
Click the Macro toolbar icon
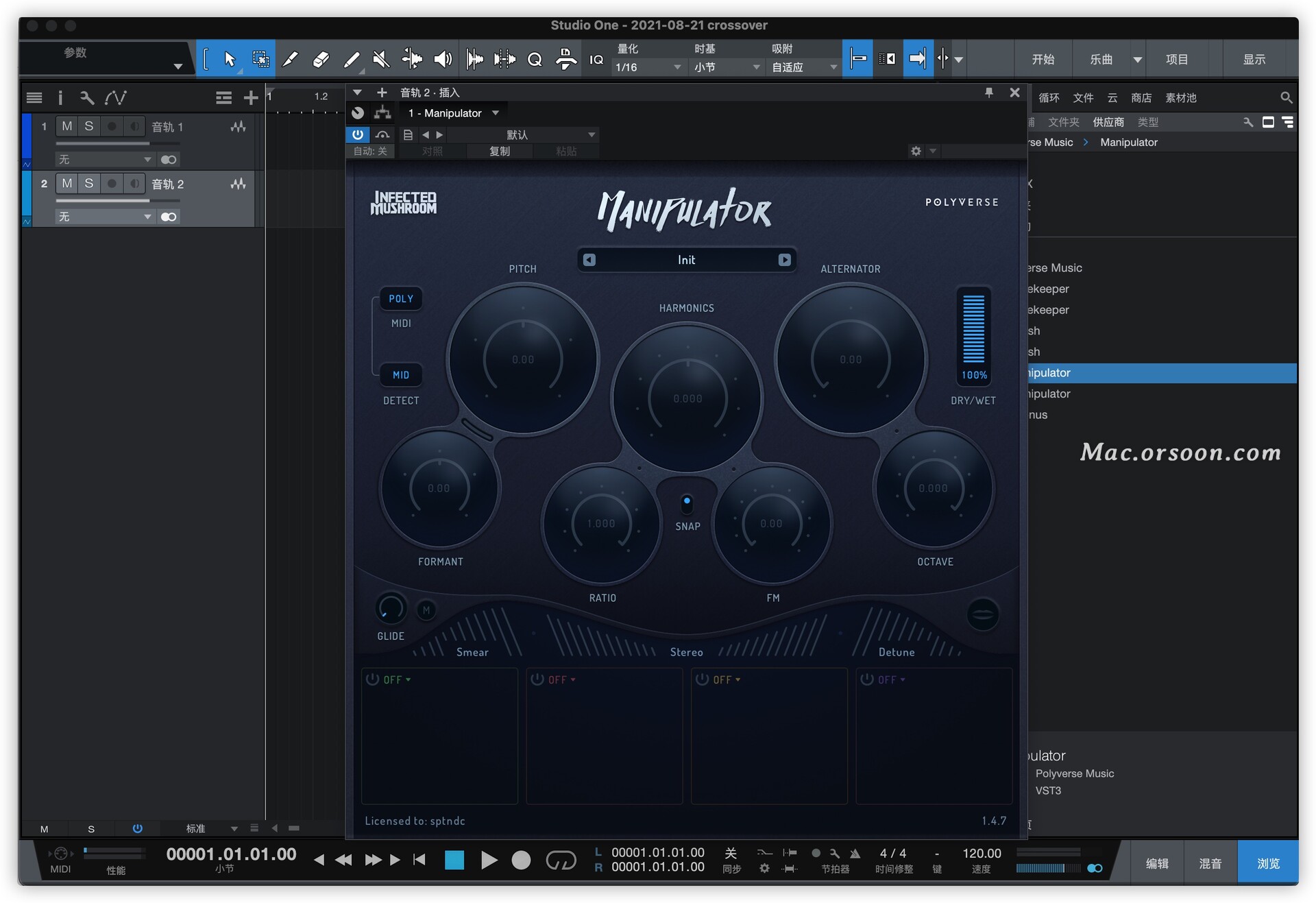click(566, 60)
